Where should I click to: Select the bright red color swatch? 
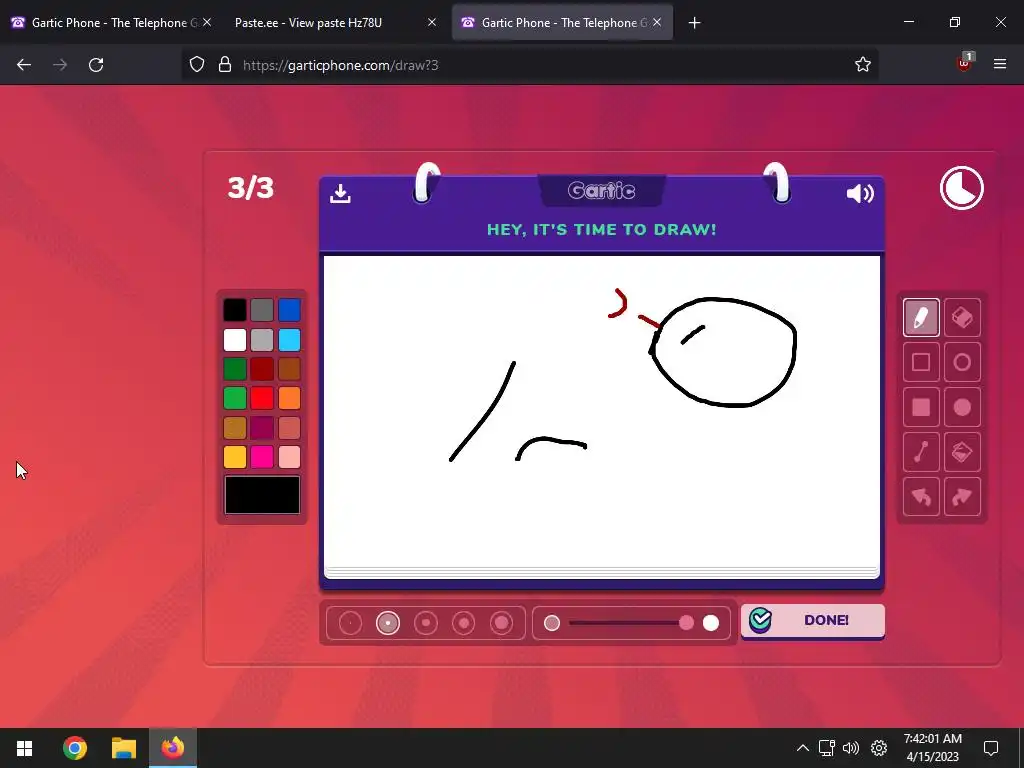262,398
